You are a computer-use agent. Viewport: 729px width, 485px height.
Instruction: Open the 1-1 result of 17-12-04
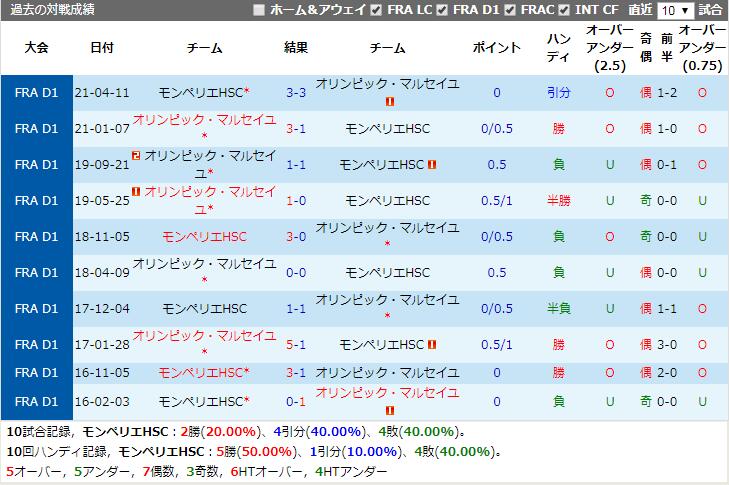[x=296, y=309]
